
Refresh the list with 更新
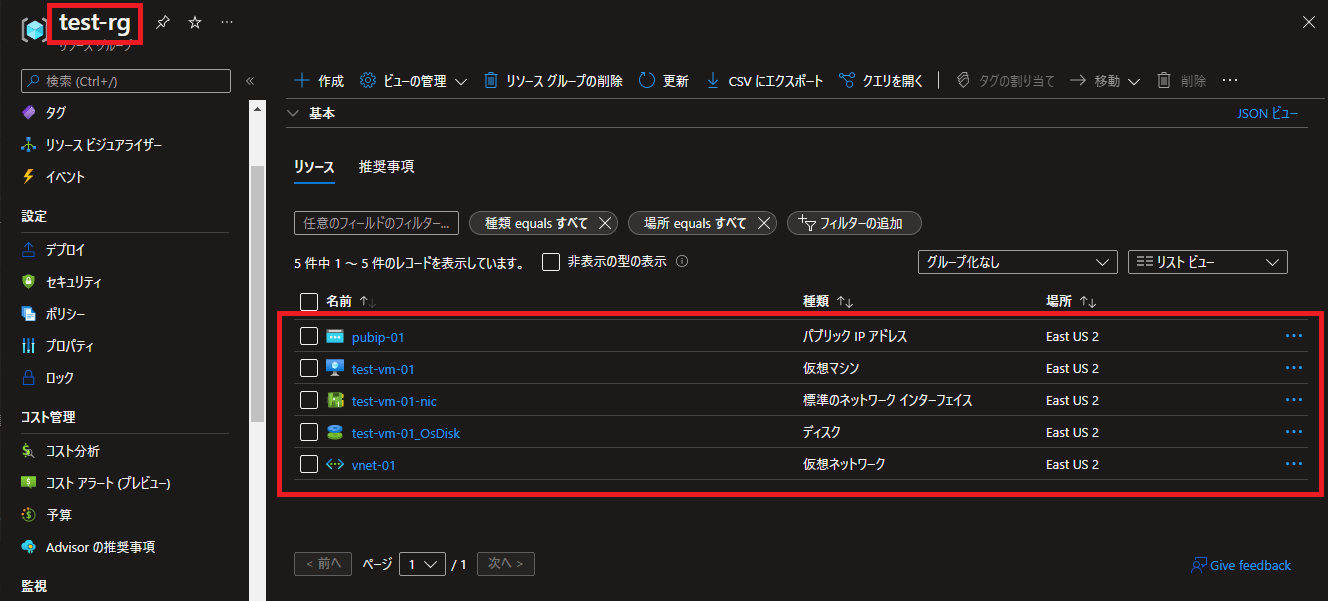pyautogui.click(x=664, y=81)
